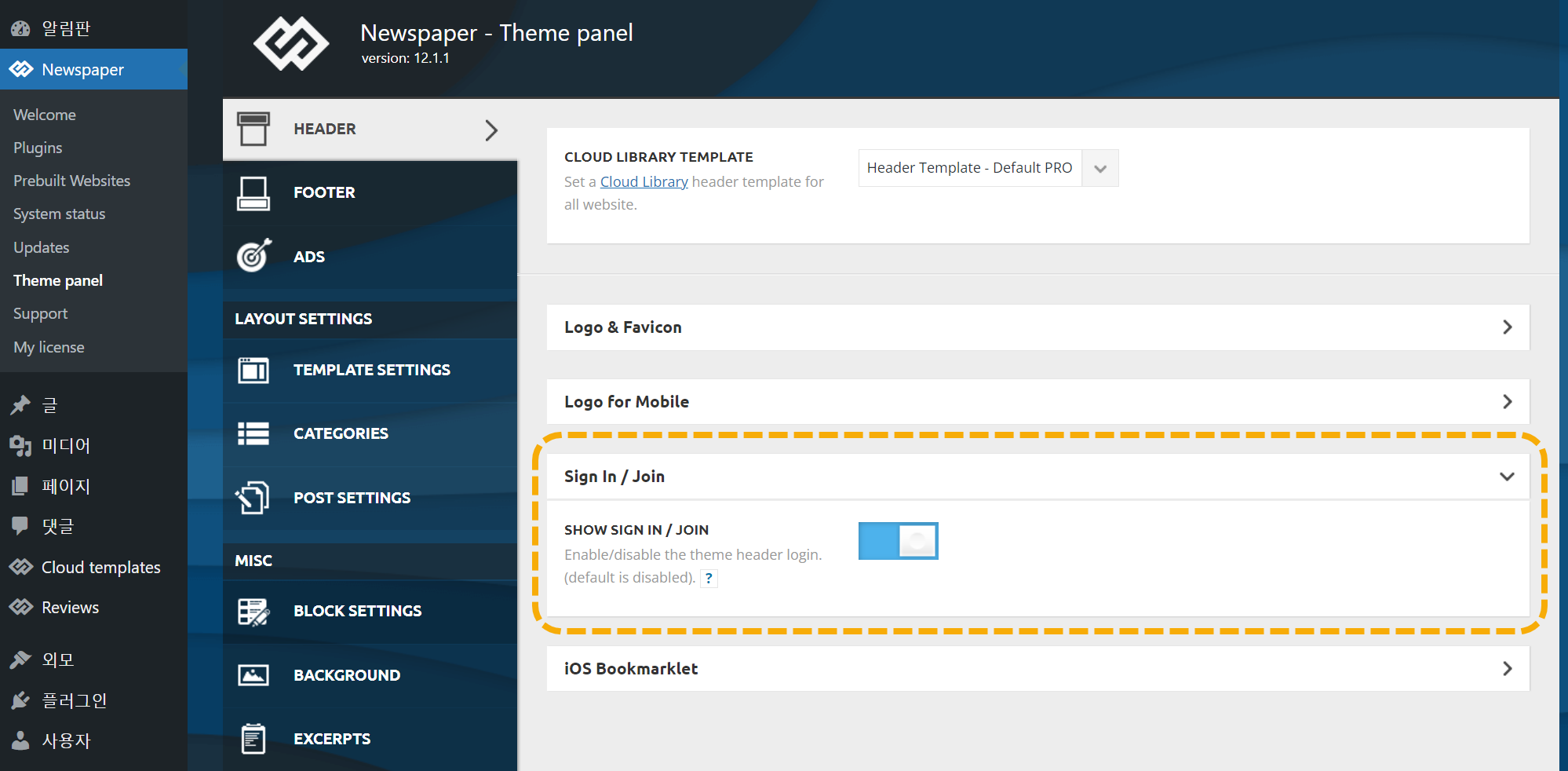
Task: Click the Header panel icon
Action: [x=253, y=129]
